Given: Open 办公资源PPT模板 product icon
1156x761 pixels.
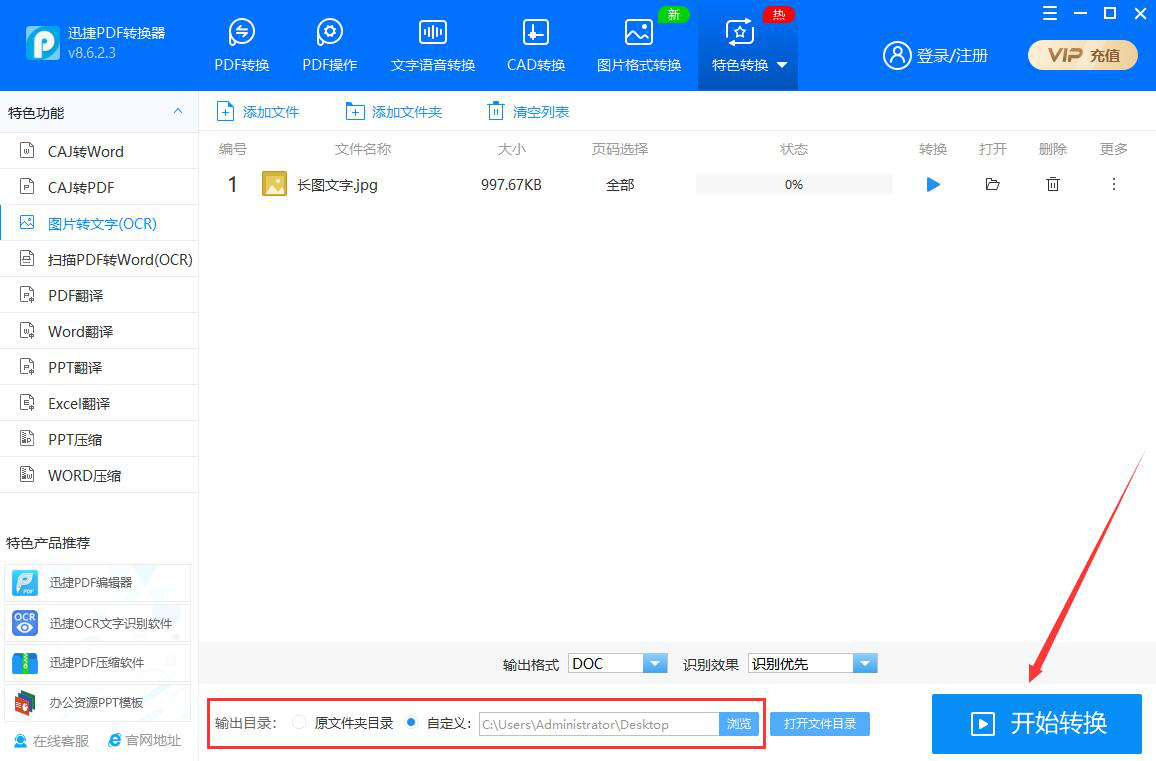Looking at the screenshot, I should (x=25, y=703).
